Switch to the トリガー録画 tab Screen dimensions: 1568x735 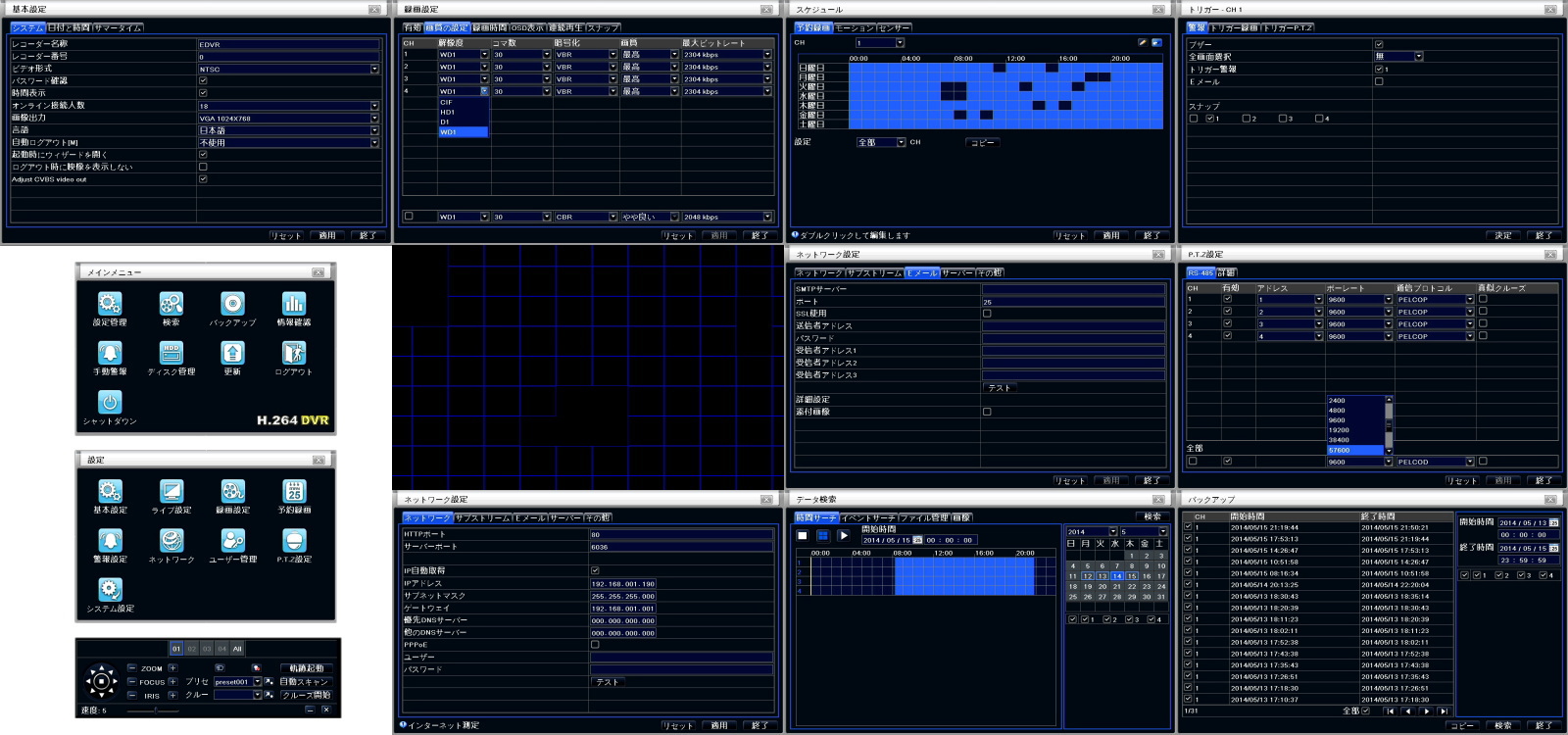click(x=1234, y=27)
